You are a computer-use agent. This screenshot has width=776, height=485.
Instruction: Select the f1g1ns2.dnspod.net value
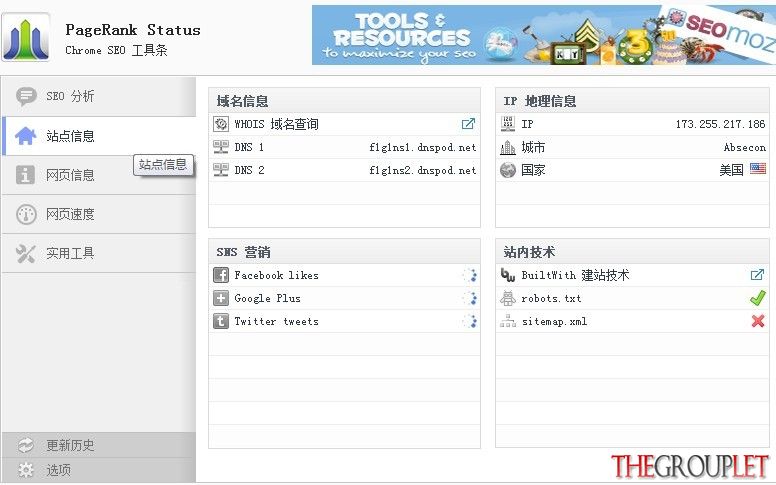423,170
